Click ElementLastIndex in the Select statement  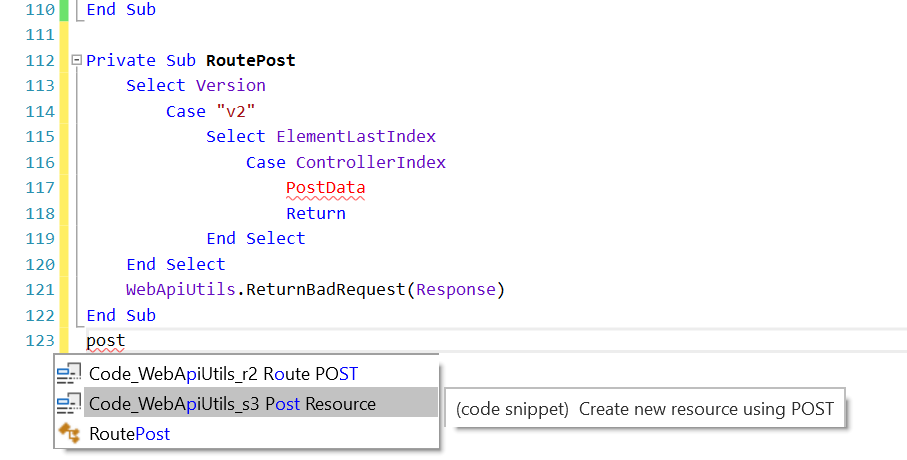356,137
